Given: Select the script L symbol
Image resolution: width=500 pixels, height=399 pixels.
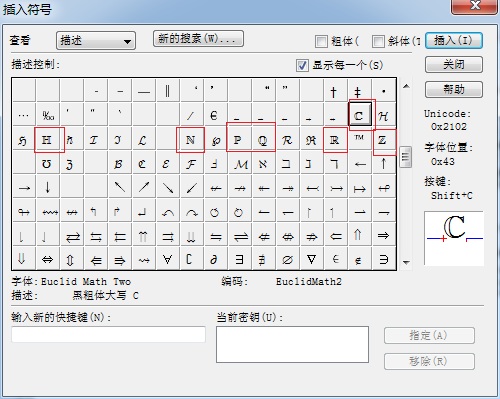Looking at the screenshot, I should click(x=144, y=140).
